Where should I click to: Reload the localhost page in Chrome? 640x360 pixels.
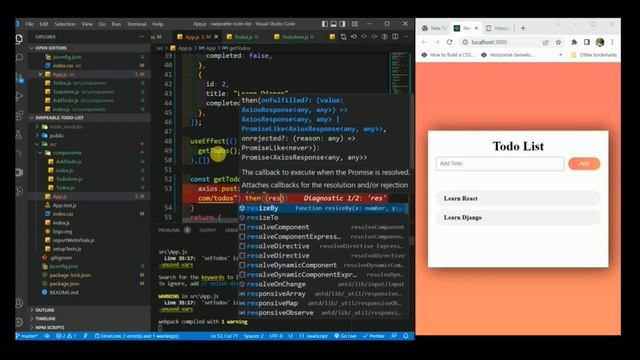[449, 42]
